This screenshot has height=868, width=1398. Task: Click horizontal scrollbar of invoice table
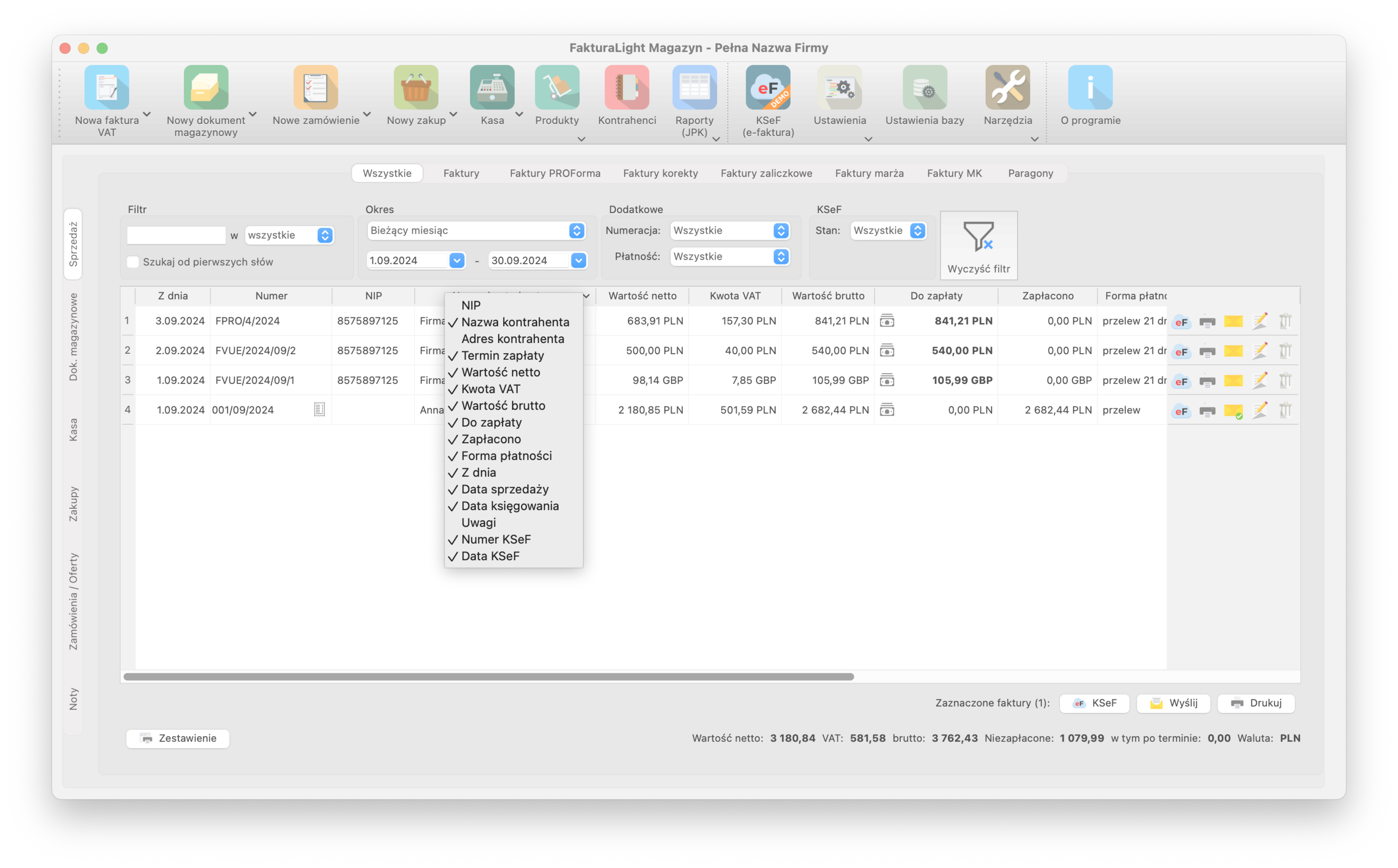click(488, 676)
